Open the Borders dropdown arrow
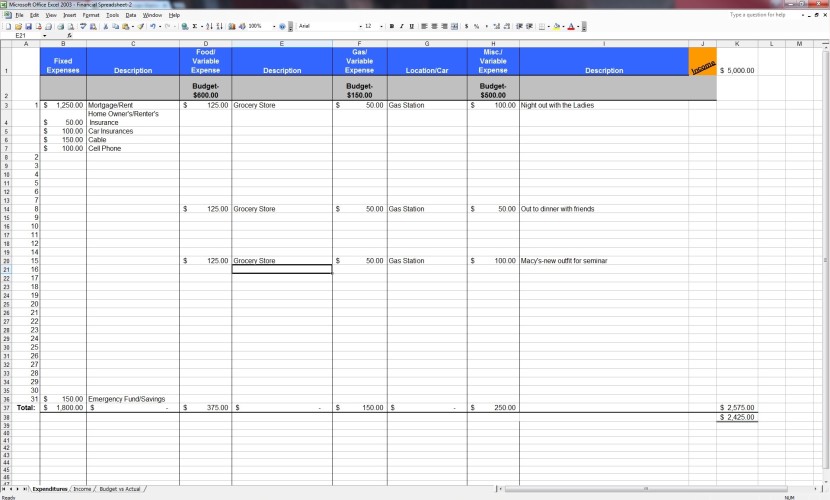This screenshot has height=500, width=830. pos(548,26)
